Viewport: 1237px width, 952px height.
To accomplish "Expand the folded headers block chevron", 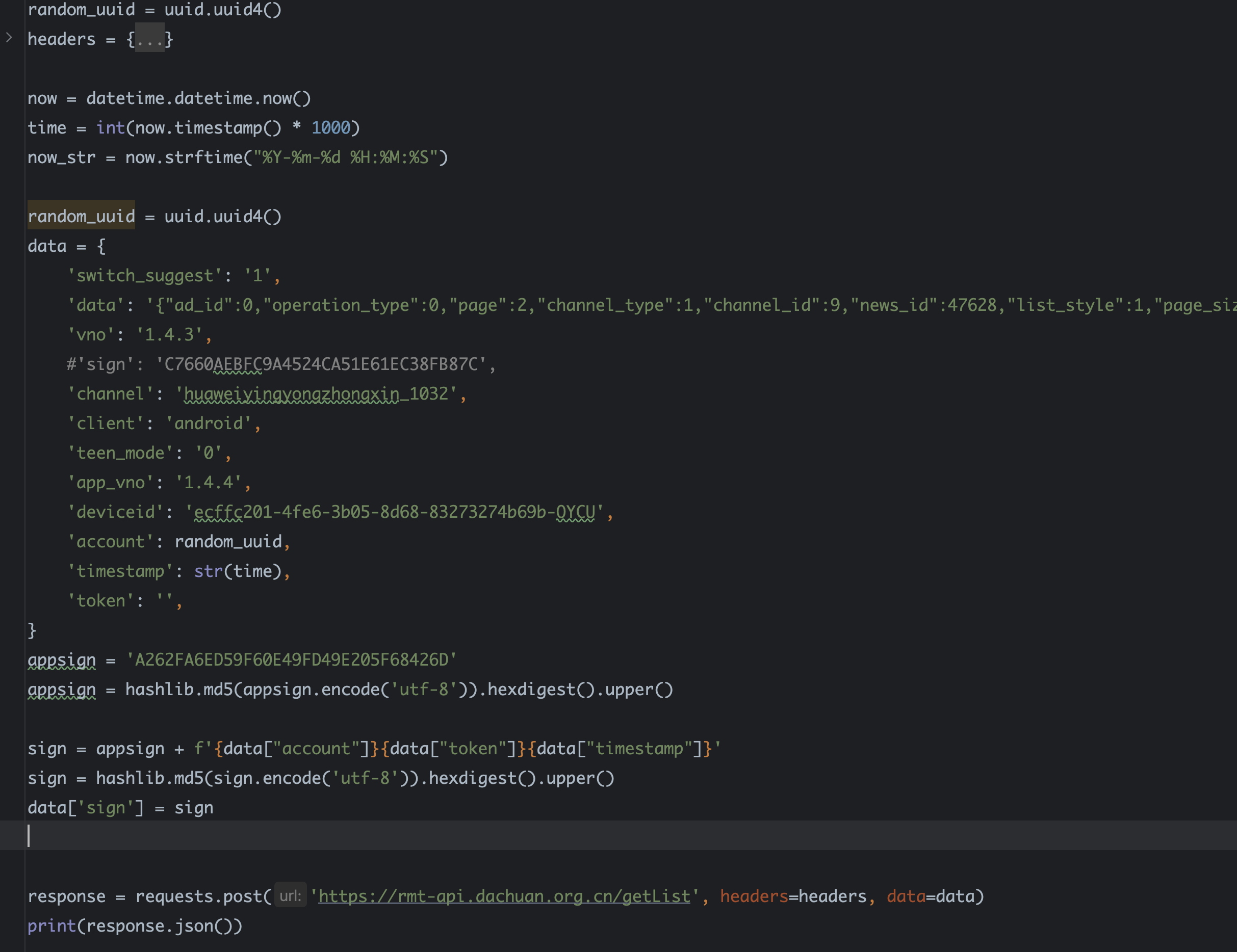I will pyautogui.click(x=9, y=38).
